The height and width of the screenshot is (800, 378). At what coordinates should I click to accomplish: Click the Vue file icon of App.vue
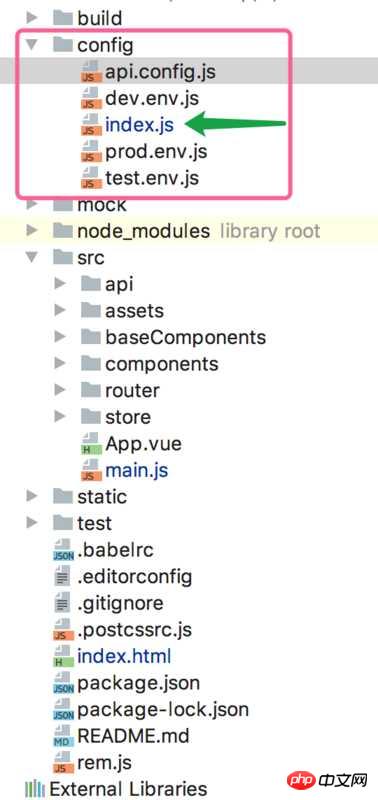[91, 443]
